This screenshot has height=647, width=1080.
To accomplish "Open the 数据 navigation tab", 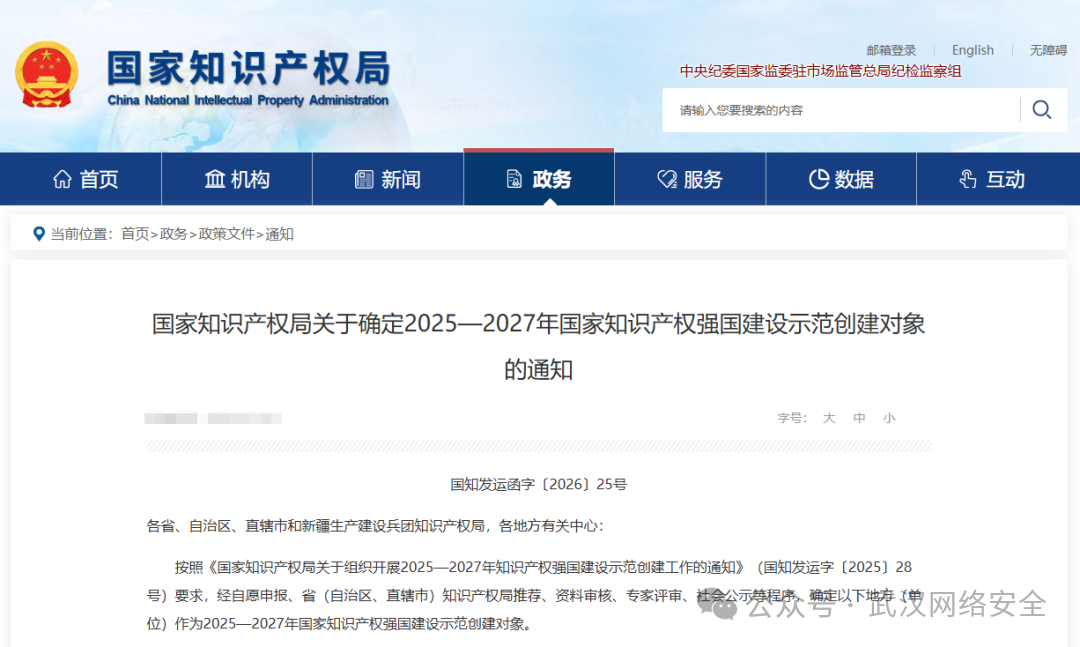I will pos(841,179).
